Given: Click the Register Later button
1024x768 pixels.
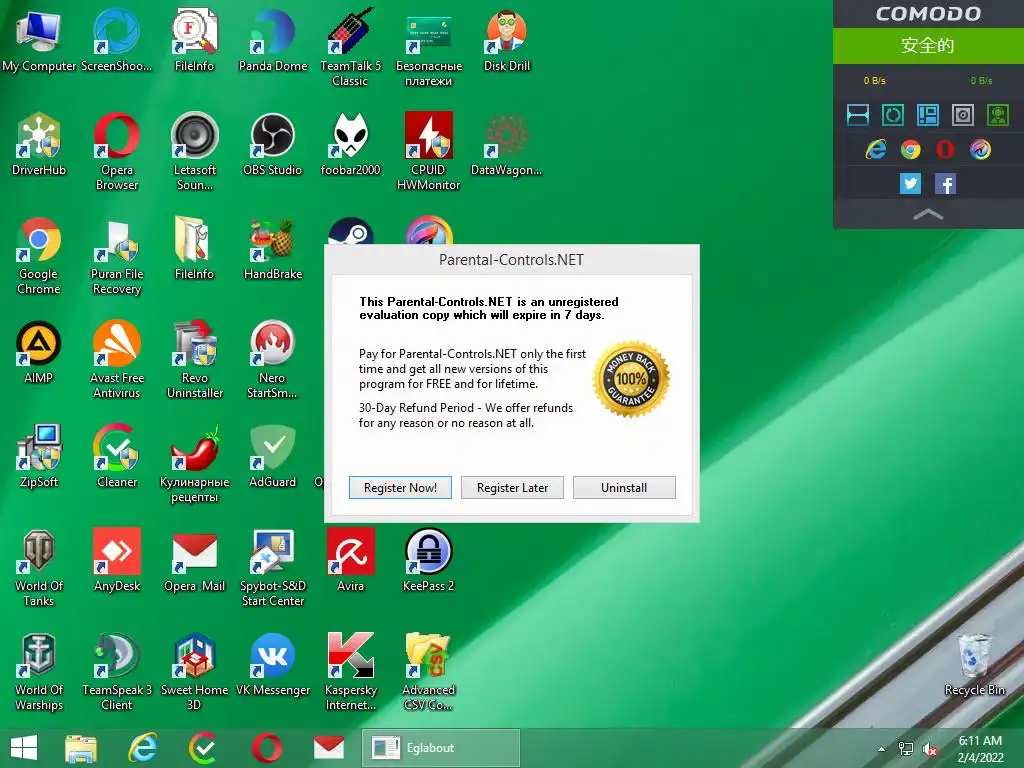Looking at the screenshot, I should [x=512, y=487].
